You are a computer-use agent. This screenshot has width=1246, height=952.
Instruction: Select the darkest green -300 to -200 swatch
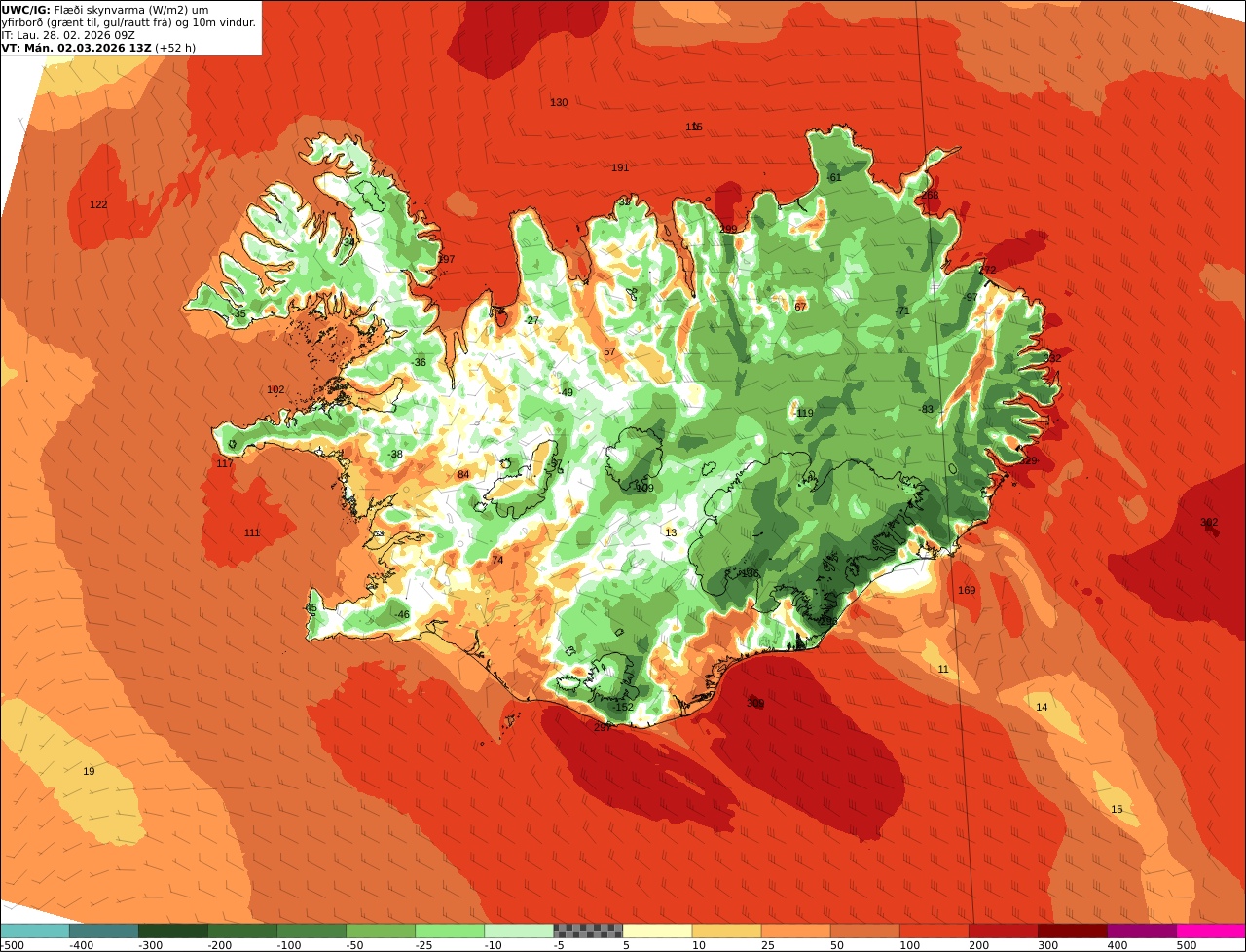point(173,931)
